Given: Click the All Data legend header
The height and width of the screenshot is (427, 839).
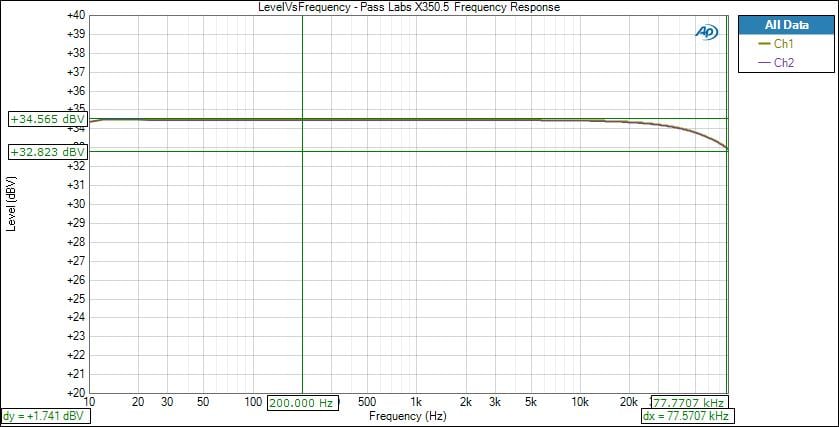Looking at the screenshot, I should [x=785, y=25].
